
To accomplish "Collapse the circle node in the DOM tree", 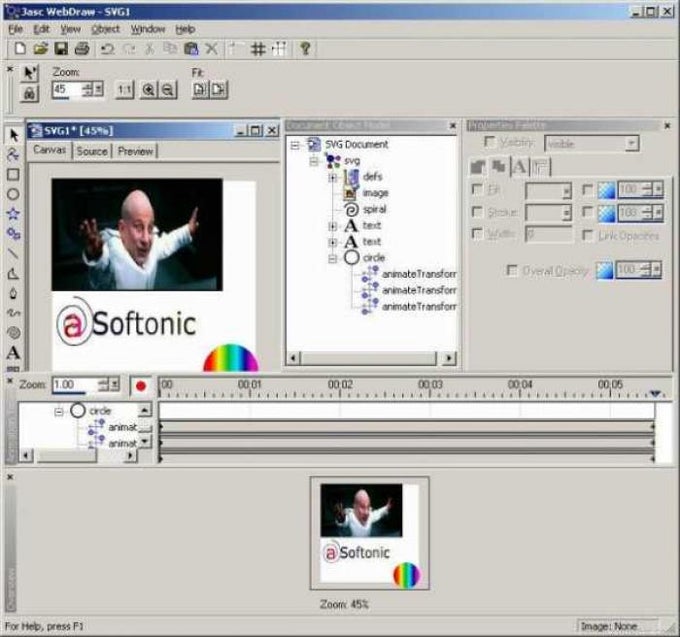I will (x=333, y=258).
